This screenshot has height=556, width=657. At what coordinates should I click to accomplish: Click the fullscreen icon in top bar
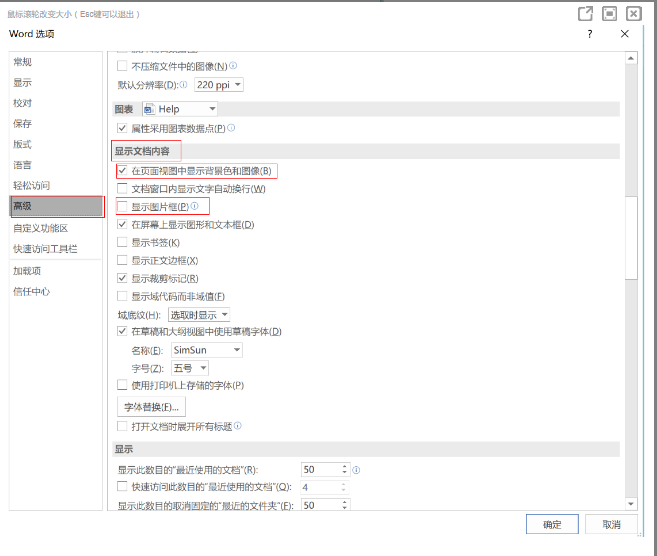point(609,13)
